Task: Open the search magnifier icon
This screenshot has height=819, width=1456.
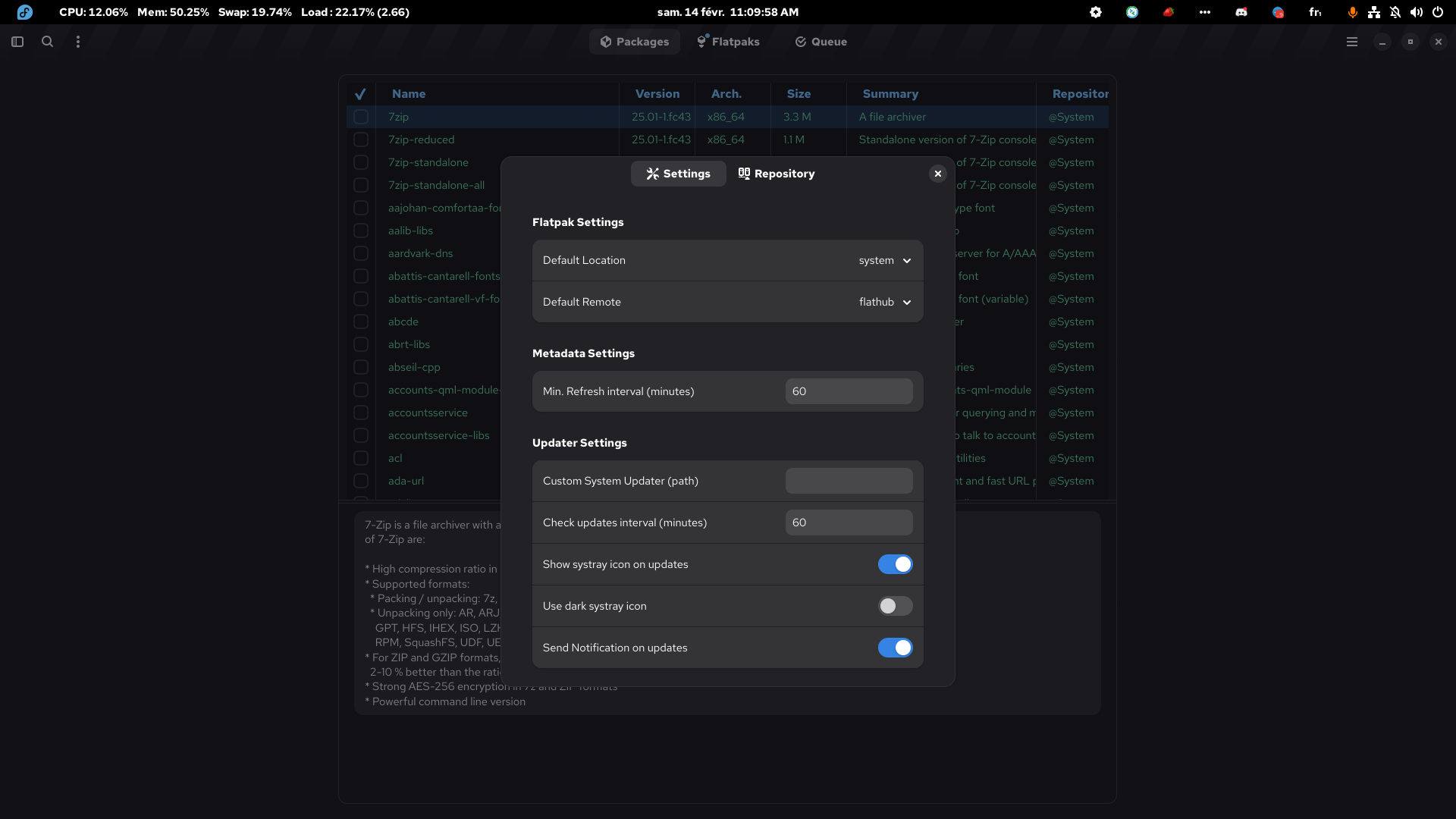Action: [x=47, y=42]
